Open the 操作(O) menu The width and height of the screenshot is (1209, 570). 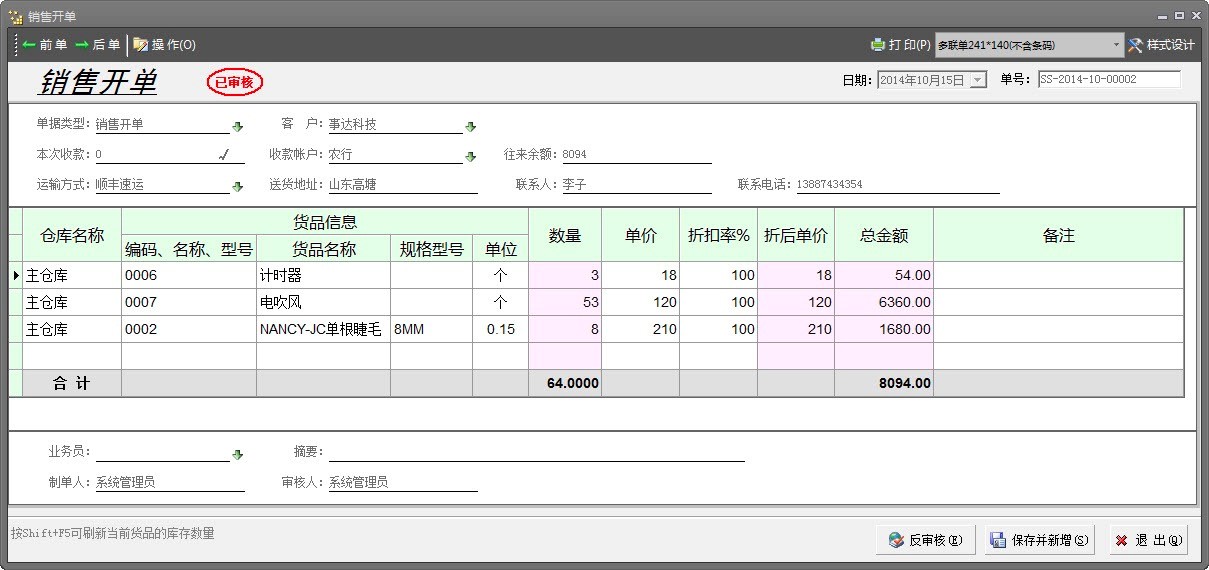coord(165,45)
